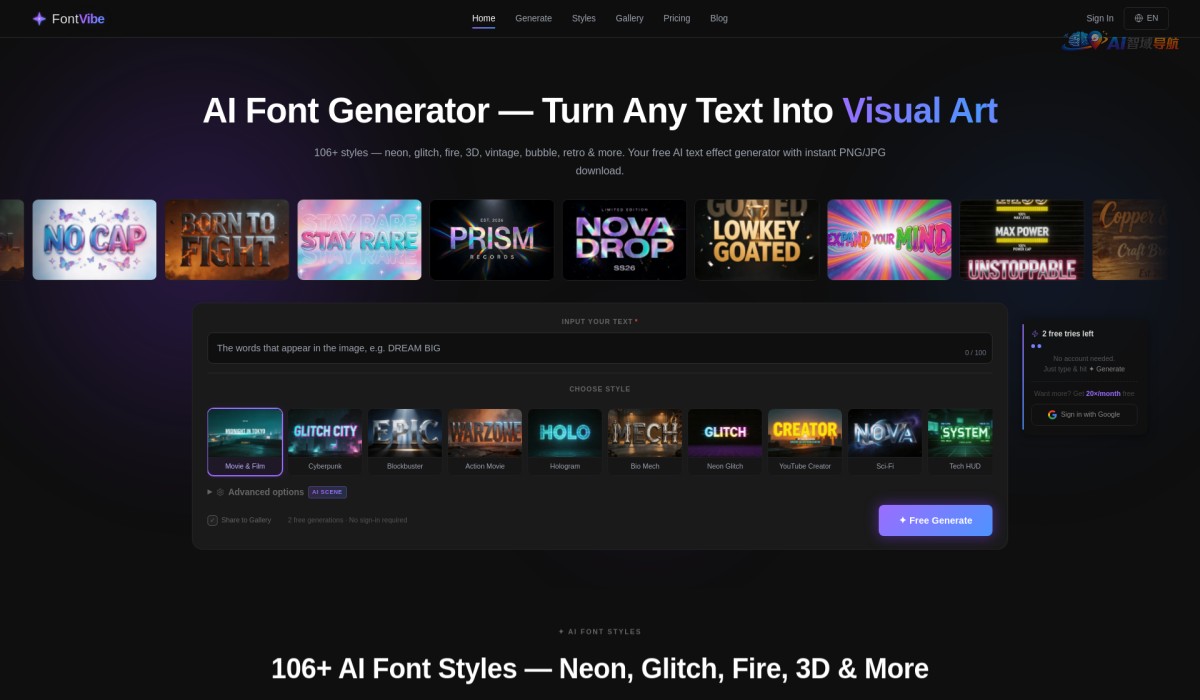1200x700 pixels.
Task: Open the Generate nav tab
Action: (534, 18)
